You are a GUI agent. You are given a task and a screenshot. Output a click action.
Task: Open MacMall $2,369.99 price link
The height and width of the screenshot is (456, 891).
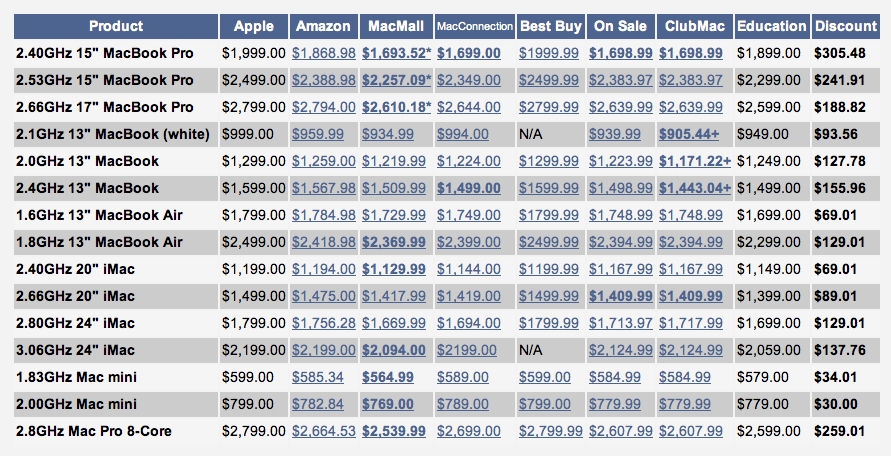[394, 242]
